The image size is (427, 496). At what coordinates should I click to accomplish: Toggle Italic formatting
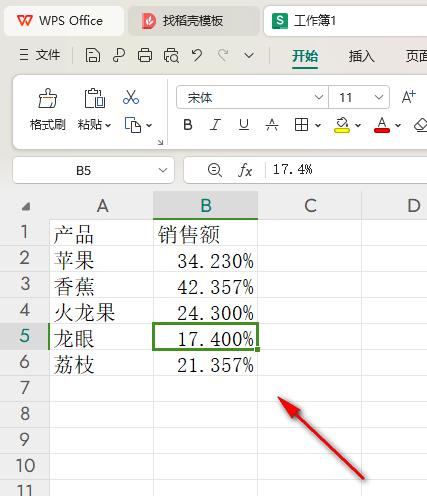216,125
